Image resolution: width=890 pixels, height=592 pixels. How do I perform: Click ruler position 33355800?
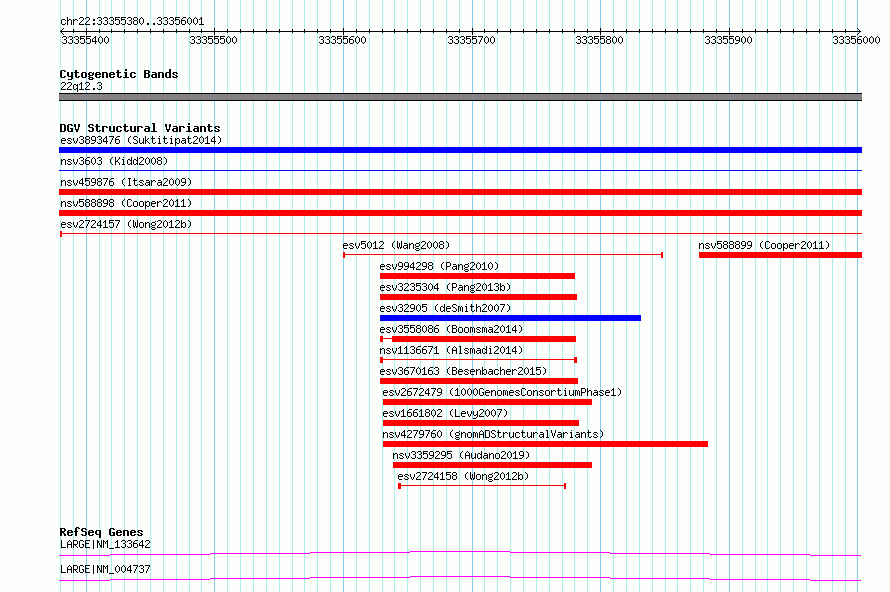[x=599, y=40]
